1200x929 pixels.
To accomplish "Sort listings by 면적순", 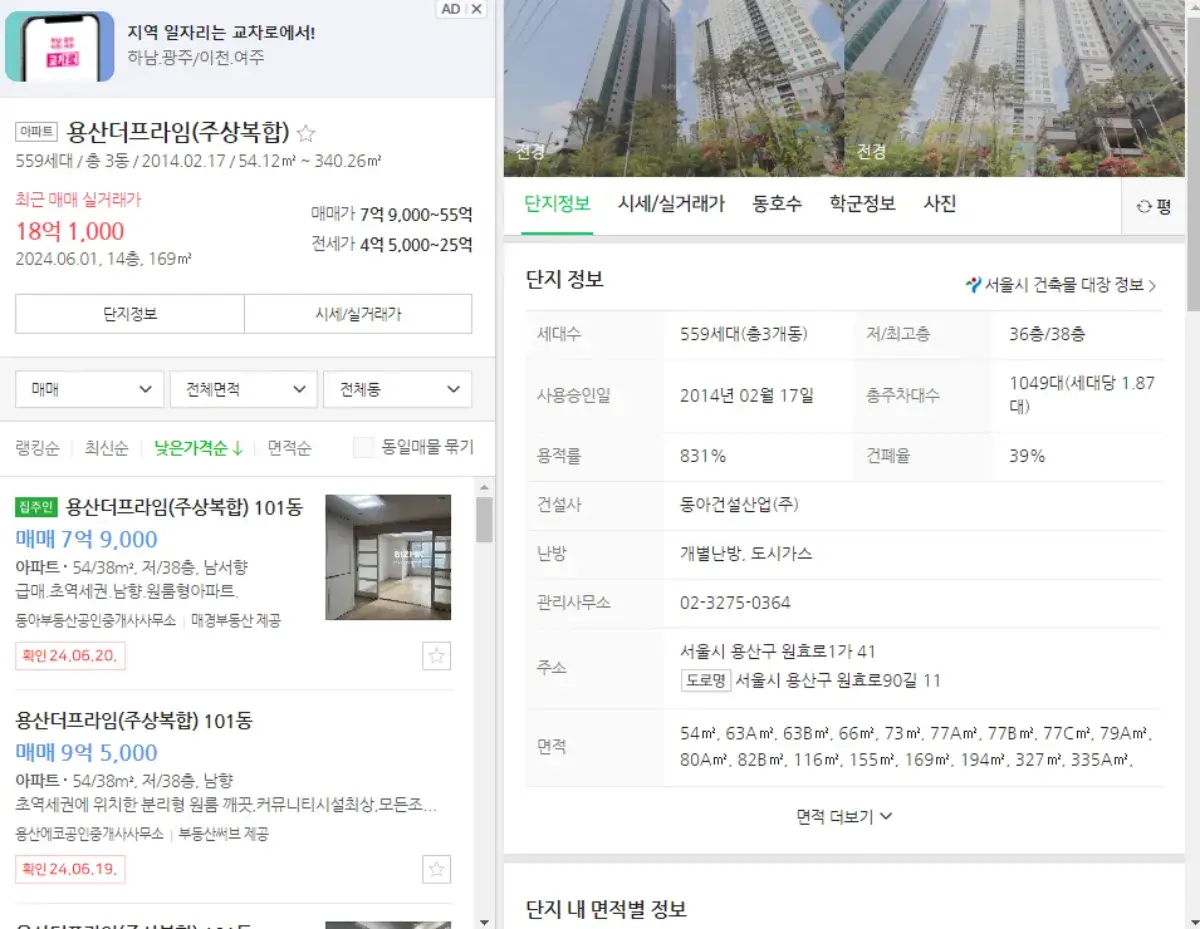I will (x=288, y=448).
